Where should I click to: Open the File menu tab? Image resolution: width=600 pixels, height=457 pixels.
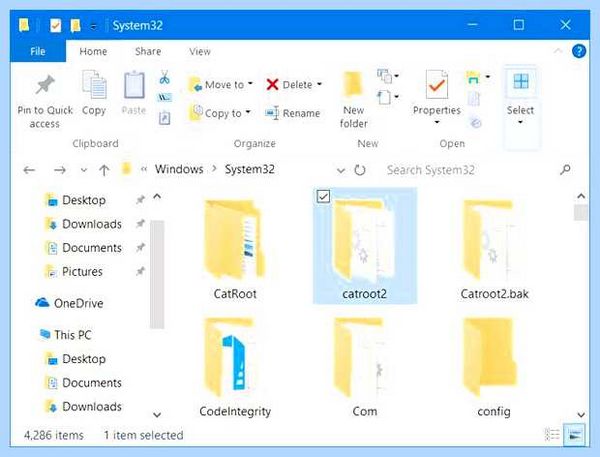38,51
